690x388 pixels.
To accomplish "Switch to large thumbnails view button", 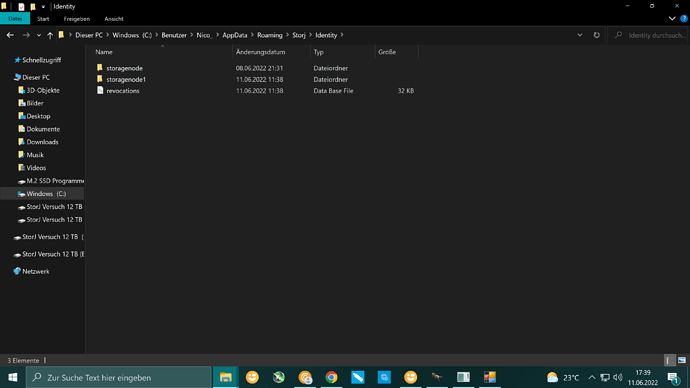I will [x=682, y=360].
